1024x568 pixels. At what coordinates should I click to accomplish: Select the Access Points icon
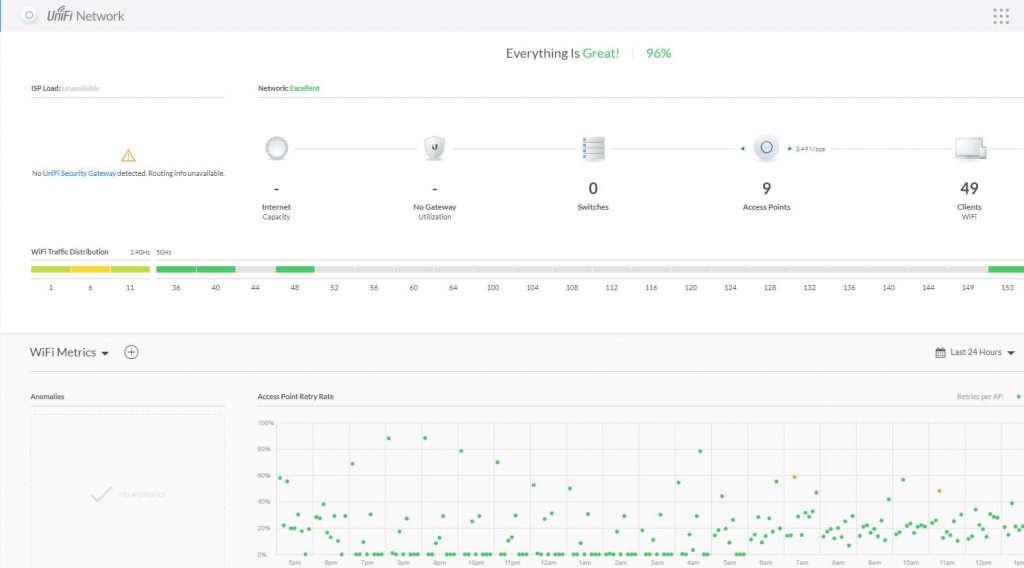766,148
